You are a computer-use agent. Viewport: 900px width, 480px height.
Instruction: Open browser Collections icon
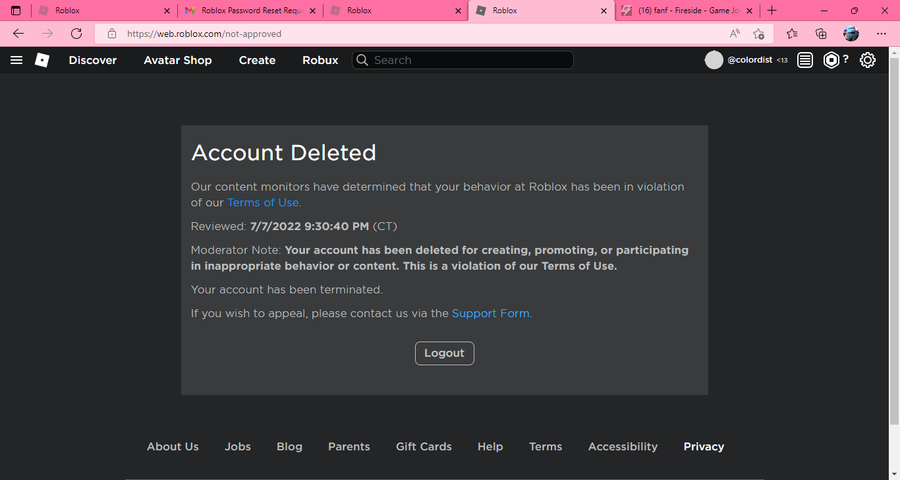(x=820, y=33)
